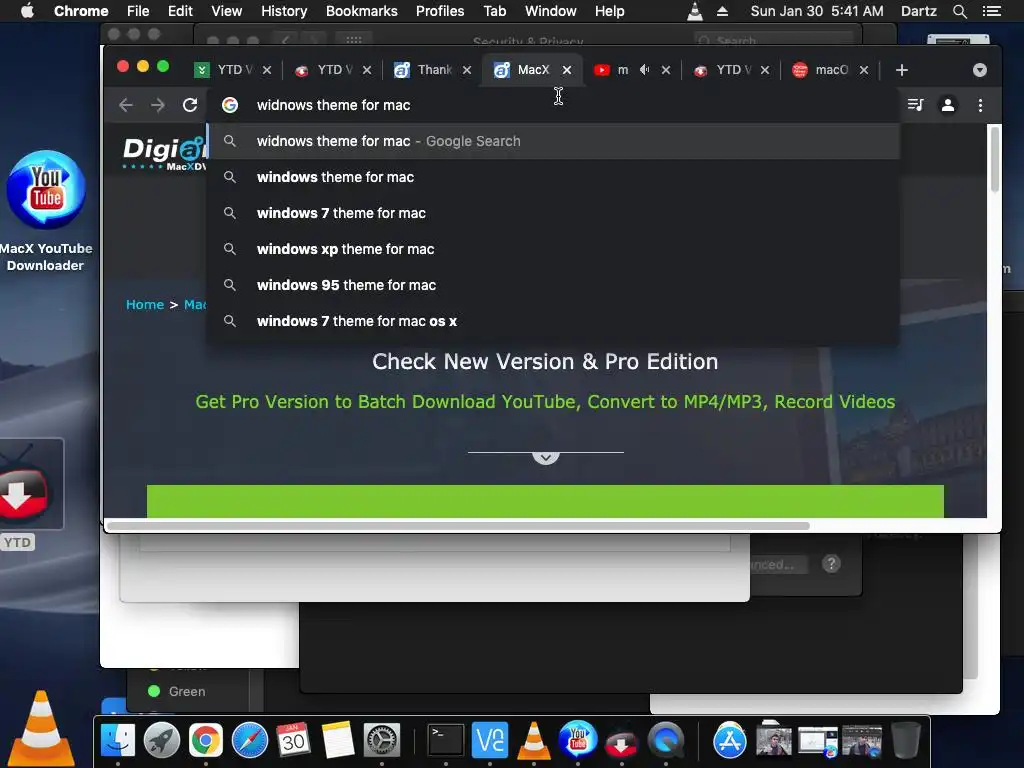Screen dimensions: 1024x768
Task: Open MacX YouTube Downloader in Dock
Action: tap(577, 739)
